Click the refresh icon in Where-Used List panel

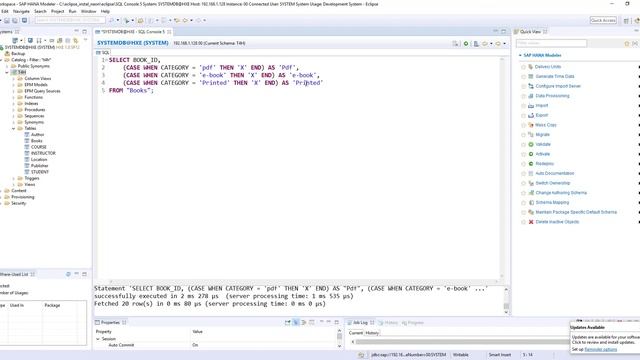(68, 274)
